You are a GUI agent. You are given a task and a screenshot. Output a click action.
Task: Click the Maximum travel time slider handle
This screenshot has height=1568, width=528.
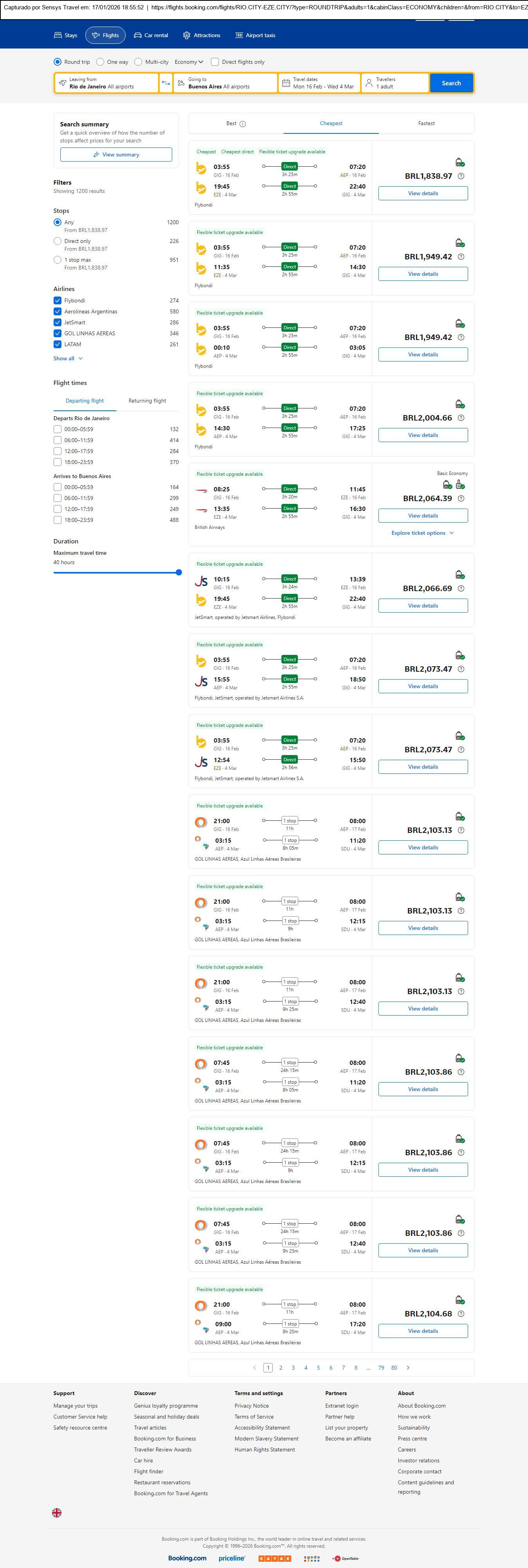(x=178, y=573)
